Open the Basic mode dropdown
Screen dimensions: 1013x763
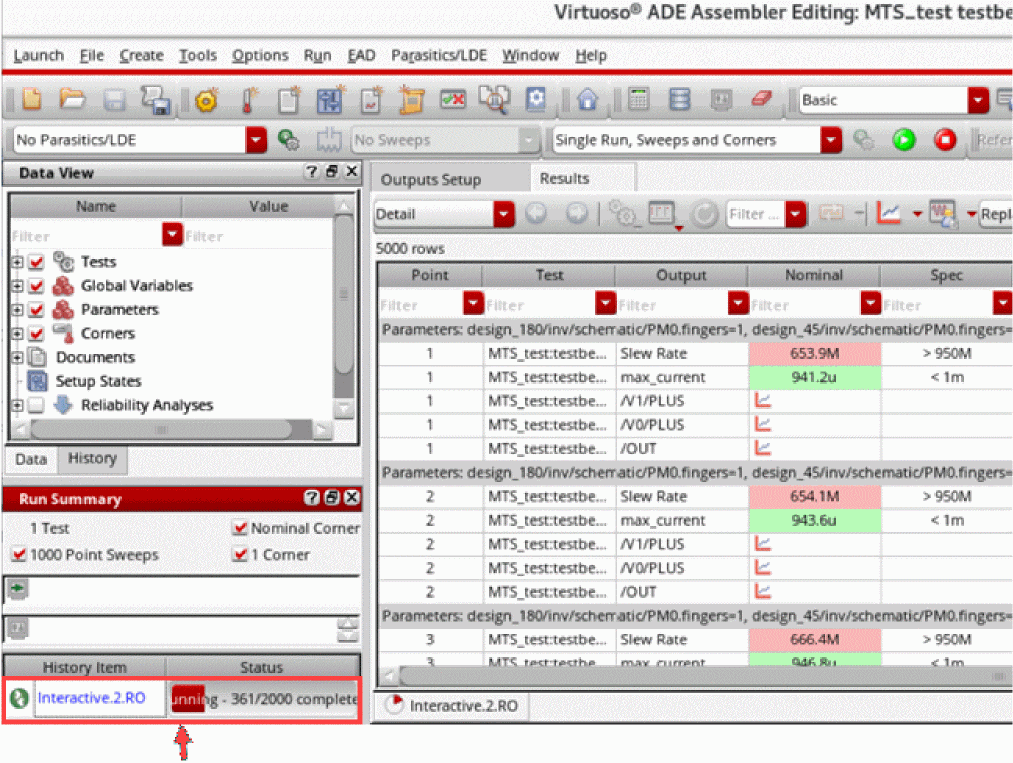978,100
